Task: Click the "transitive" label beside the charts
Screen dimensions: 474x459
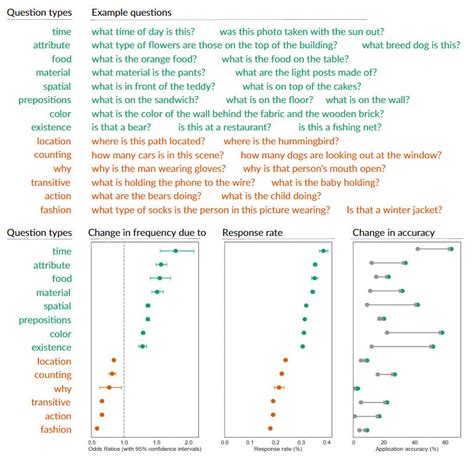Action: pyautogui.click(x=51, y=402)
